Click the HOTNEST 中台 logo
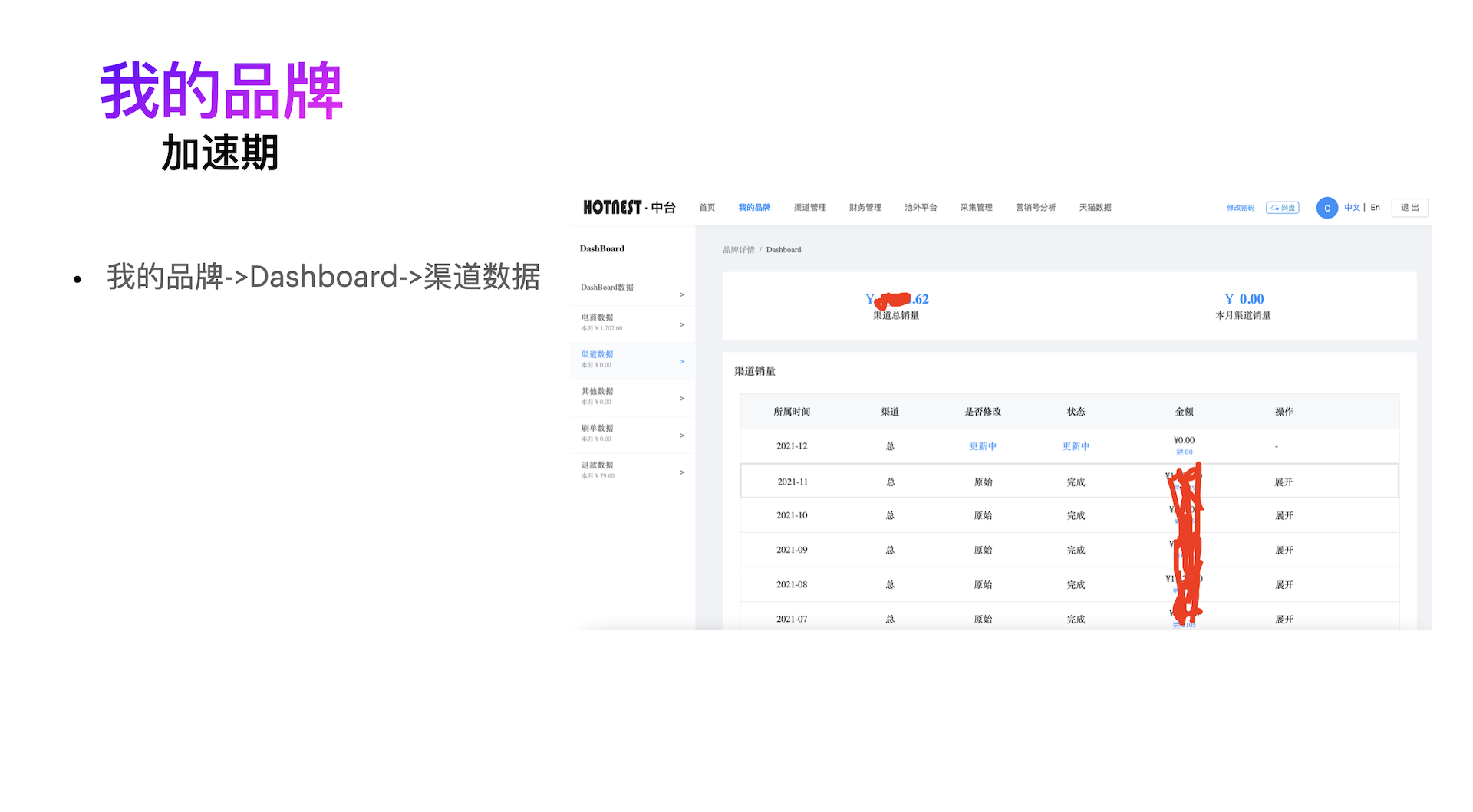Image resolution: width=1473 pixels, height=812 pixels. (x=628, y=208)
